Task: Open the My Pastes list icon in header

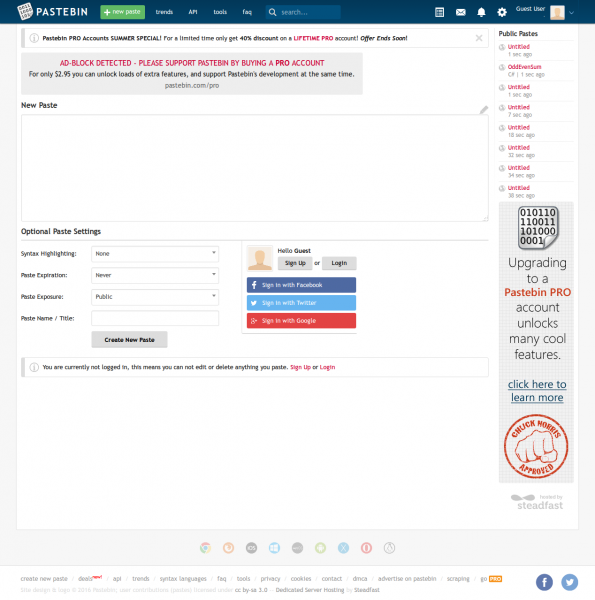Action: click(x=439, y=12)
